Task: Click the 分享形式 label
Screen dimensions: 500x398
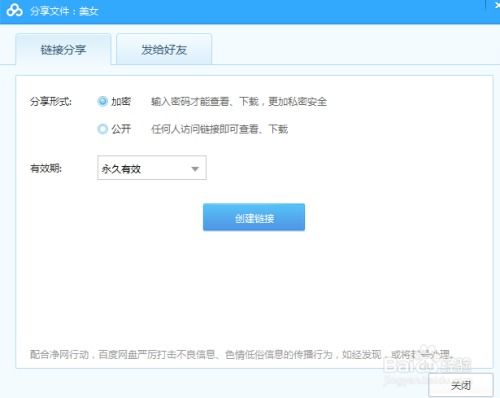Action: pos(51,101)
